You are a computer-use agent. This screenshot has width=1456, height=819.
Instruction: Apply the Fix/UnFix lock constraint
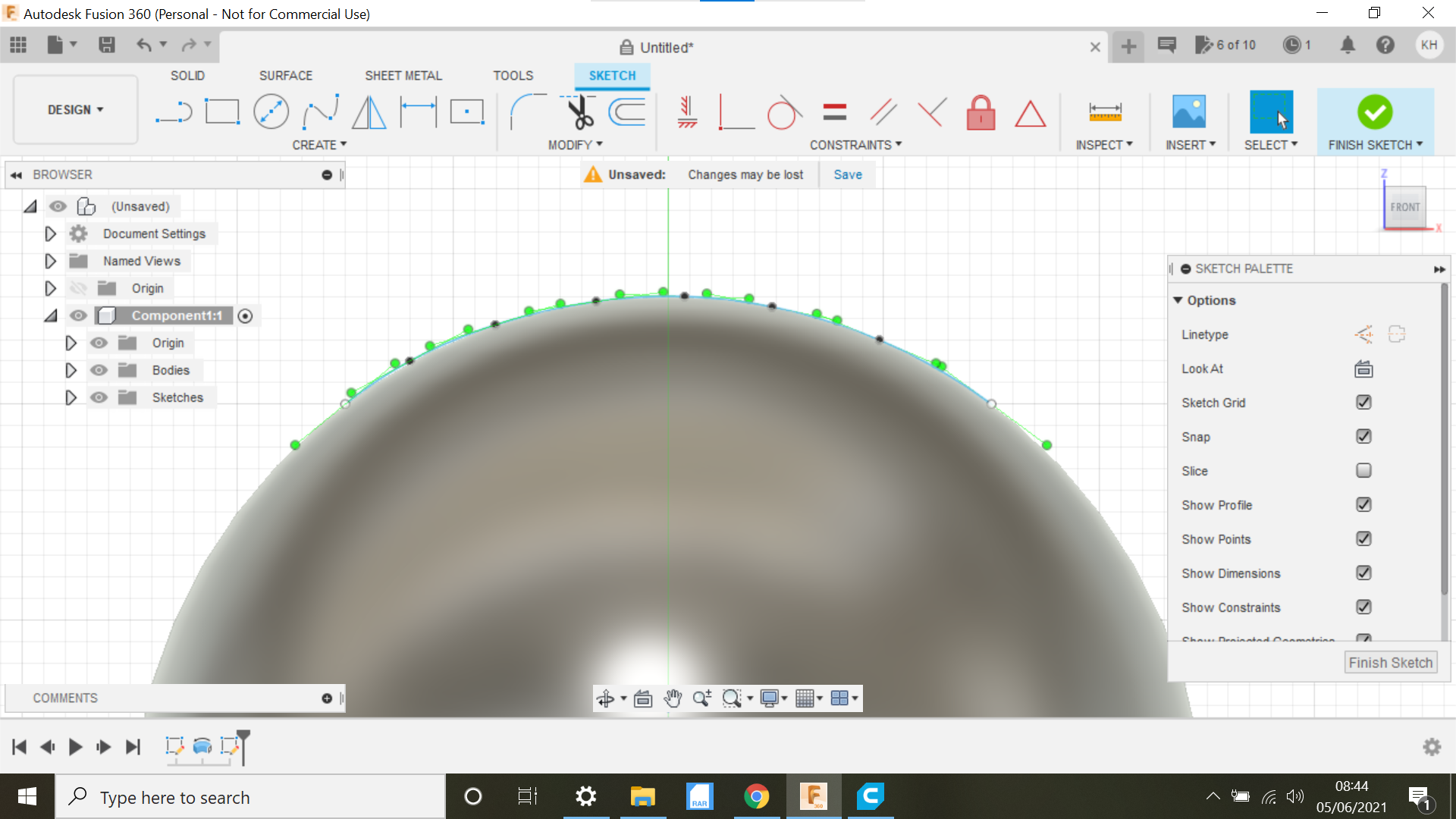(981, 112)
